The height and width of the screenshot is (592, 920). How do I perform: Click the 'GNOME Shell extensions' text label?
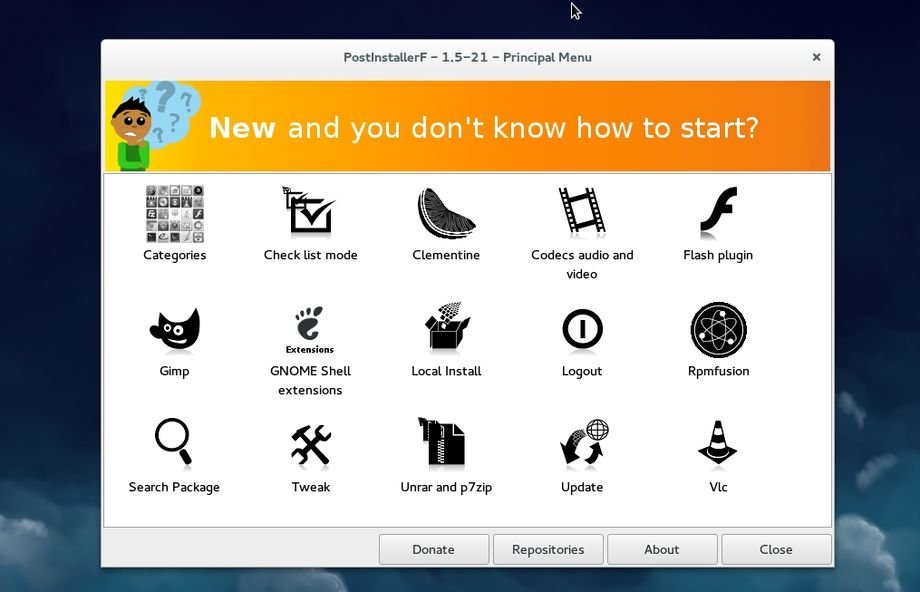click(x=310, y=380)
